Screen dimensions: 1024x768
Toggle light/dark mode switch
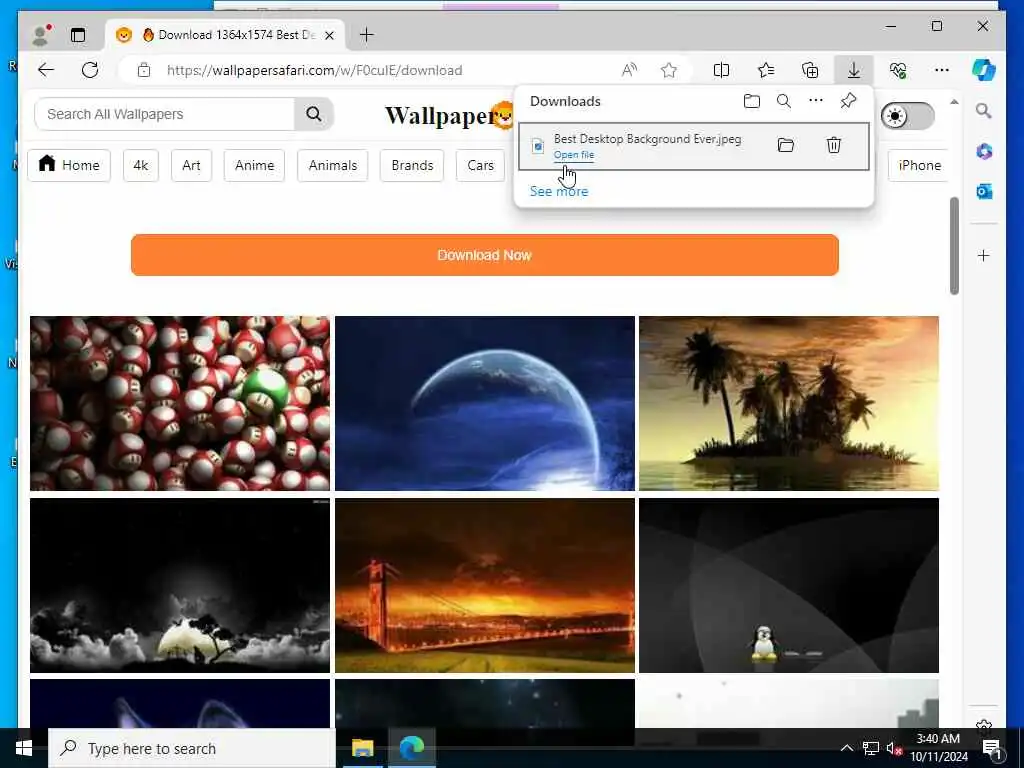[x=907, y=116]
